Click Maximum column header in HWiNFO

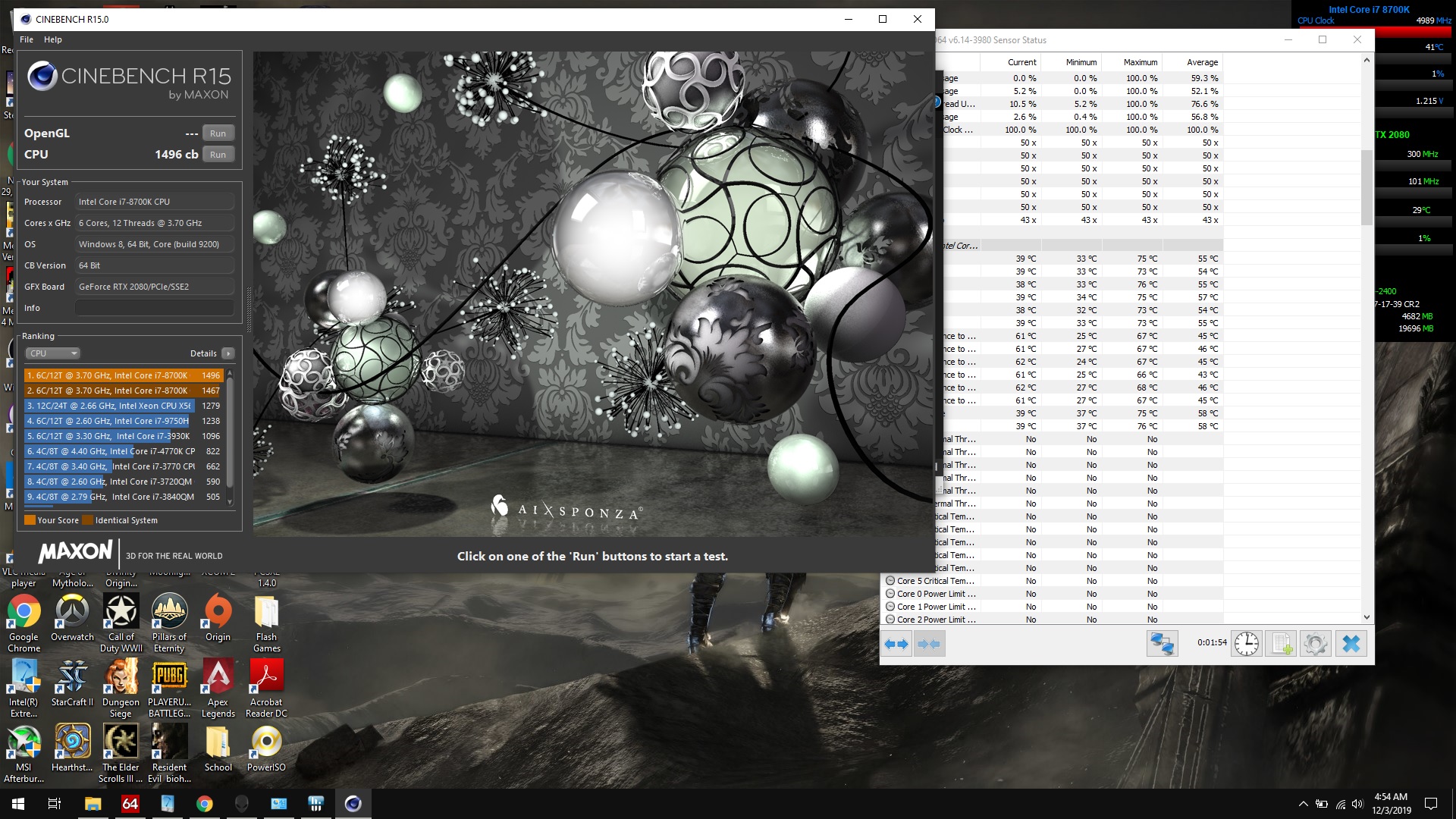[x=1140, y=62]
